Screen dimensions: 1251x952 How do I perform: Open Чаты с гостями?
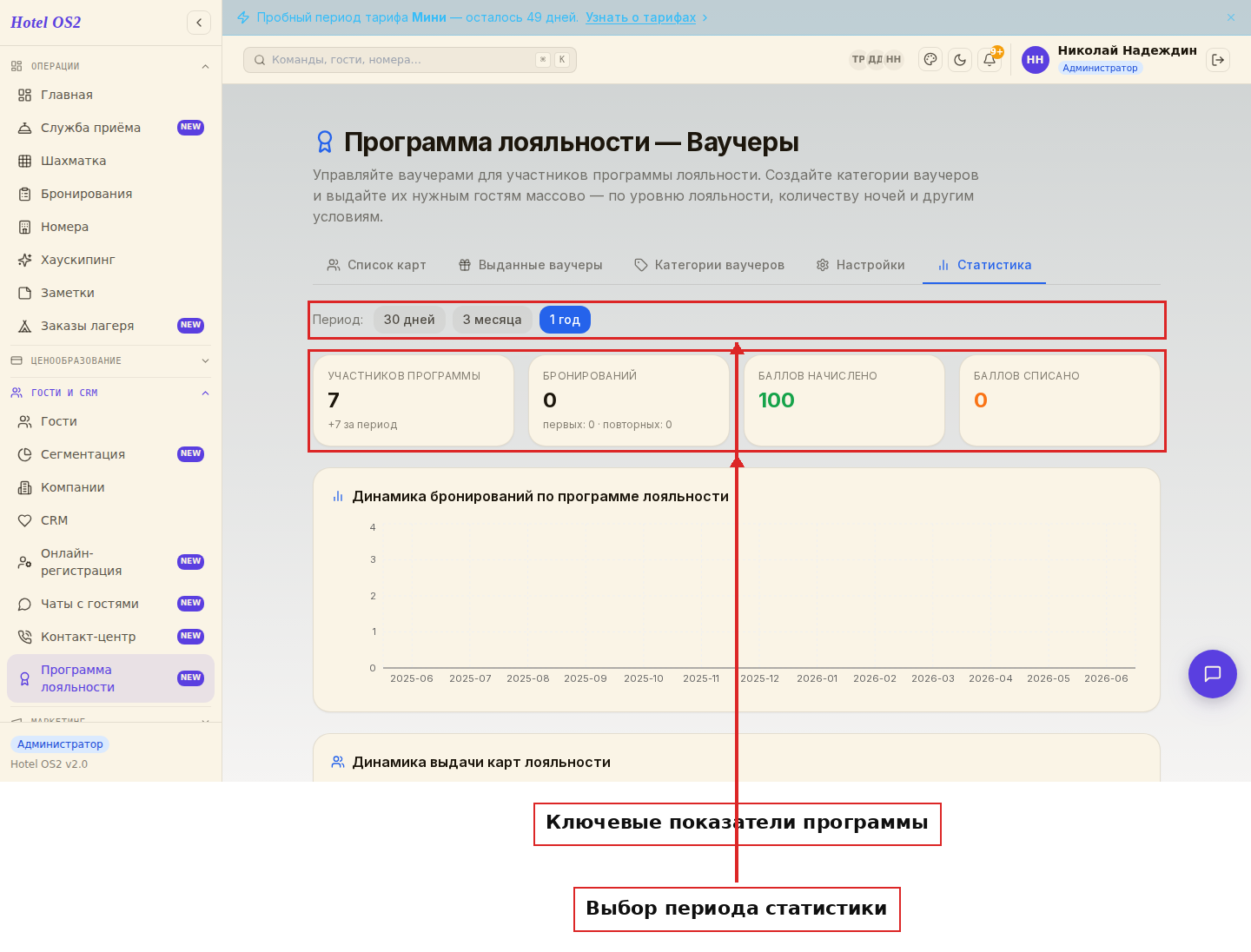click(110, 604)
